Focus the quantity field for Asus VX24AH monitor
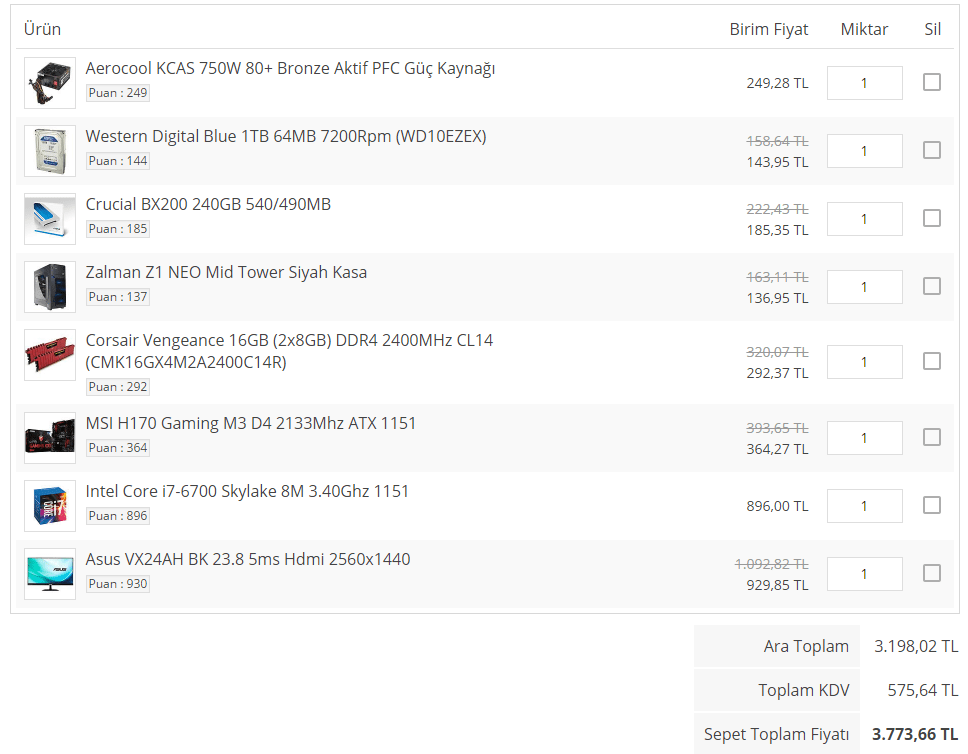The image size is (968, 754). (864, 574)
